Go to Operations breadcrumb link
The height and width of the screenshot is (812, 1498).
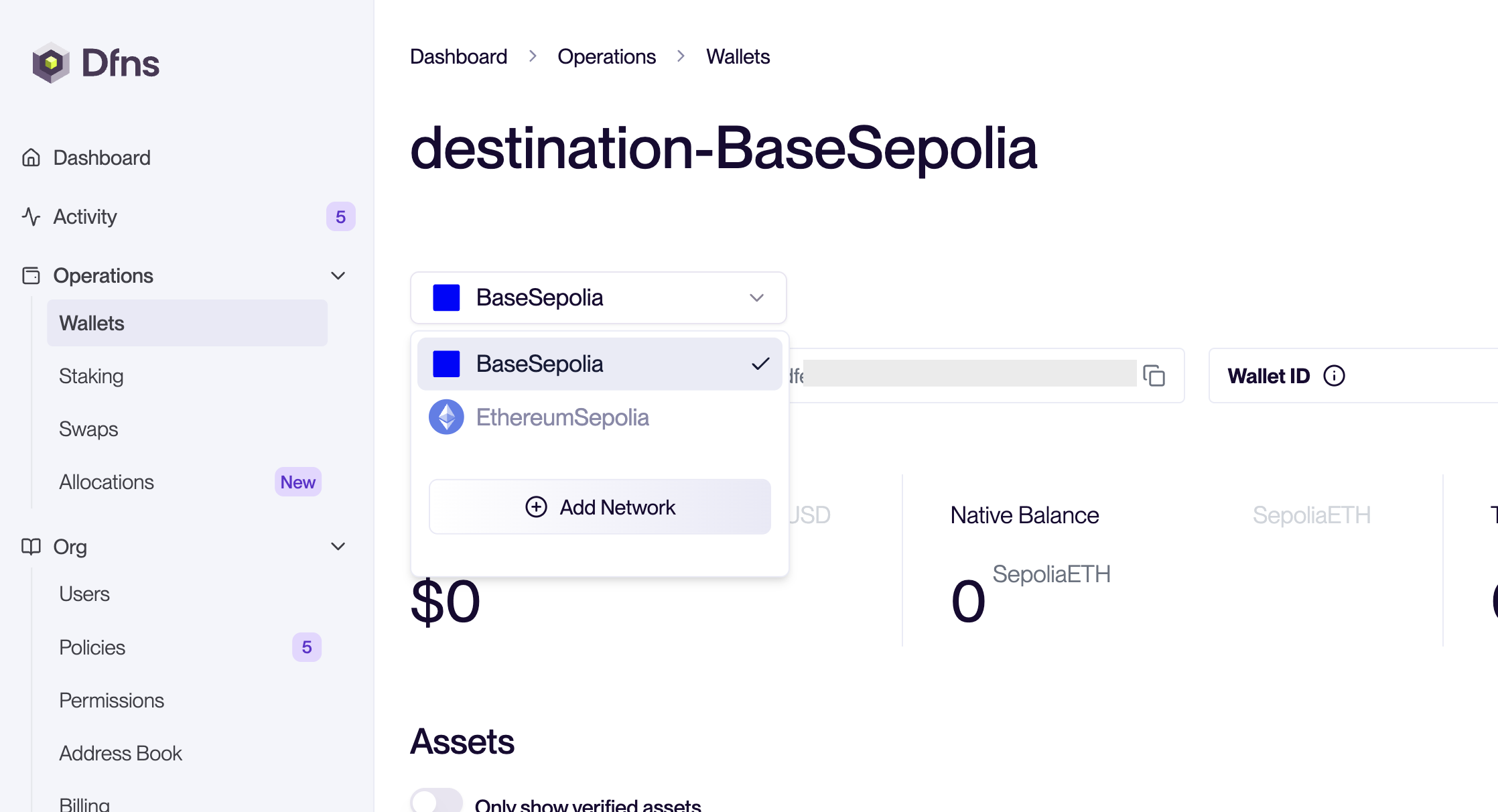606,57
